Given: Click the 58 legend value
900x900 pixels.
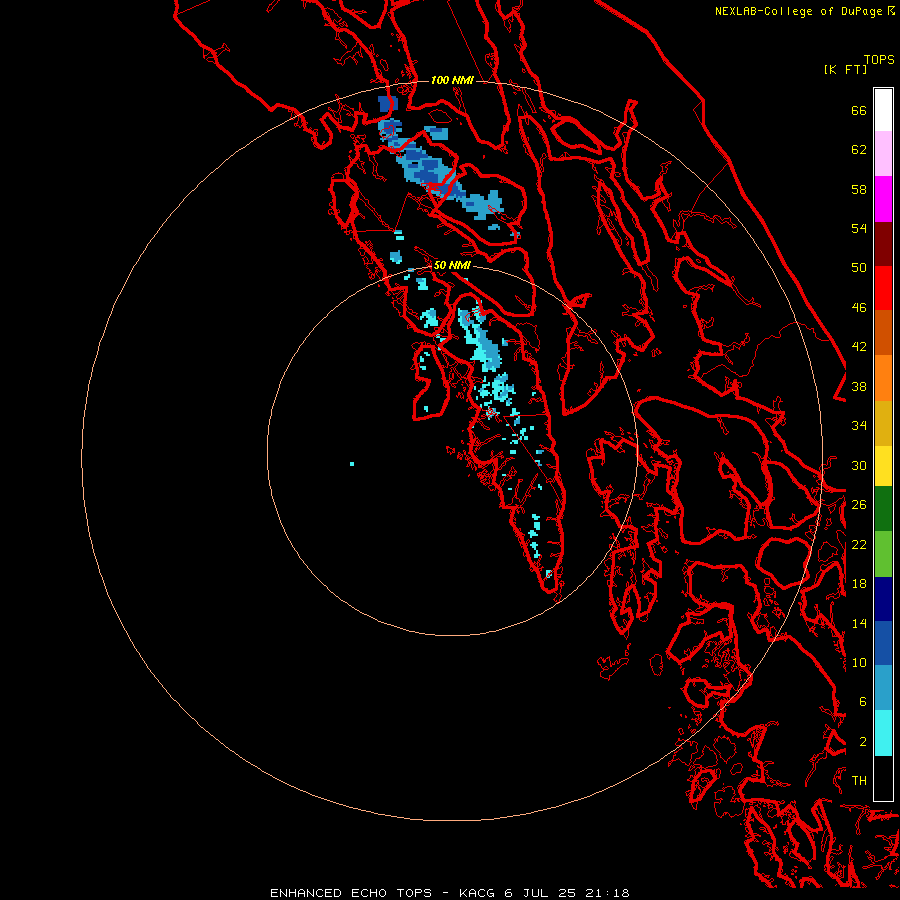Looking at the screenshot, I should coord(859,189).
